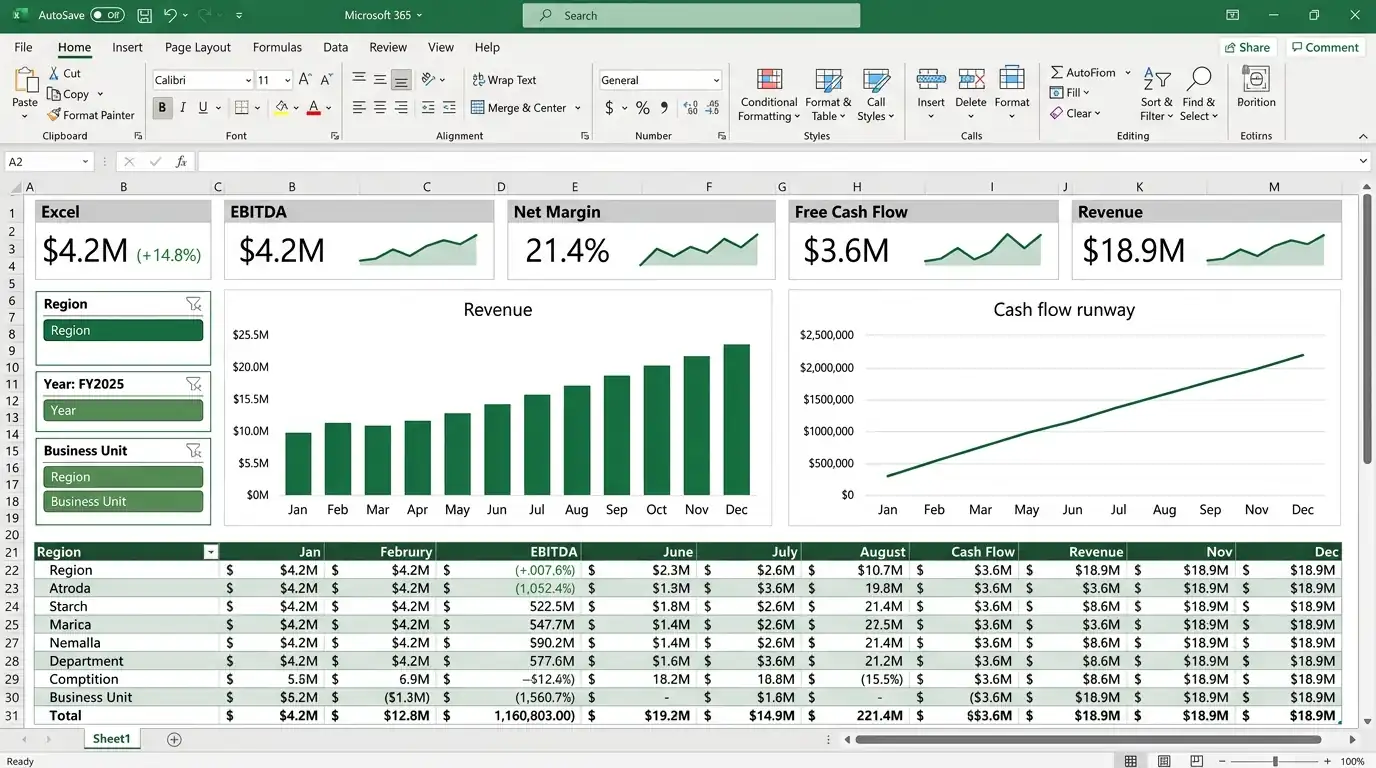1376x768 pixels.
Task: Open Conditional Formatting
Action: [x=769, y=95]
